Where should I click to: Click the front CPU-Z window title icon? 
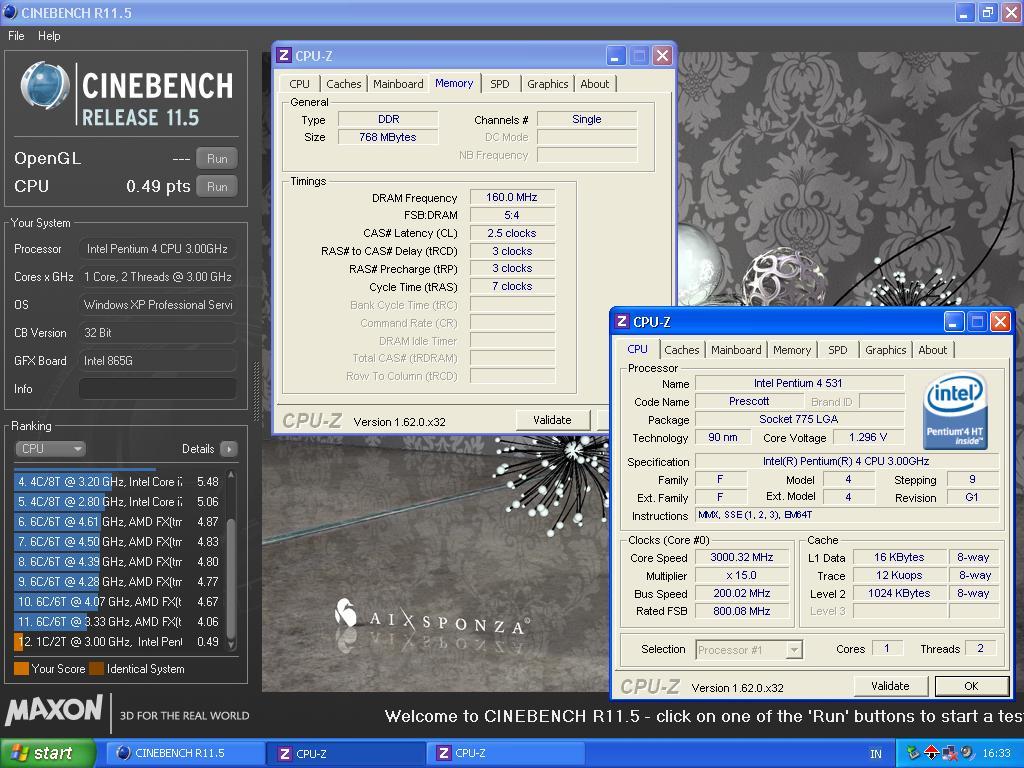(622, 321)
